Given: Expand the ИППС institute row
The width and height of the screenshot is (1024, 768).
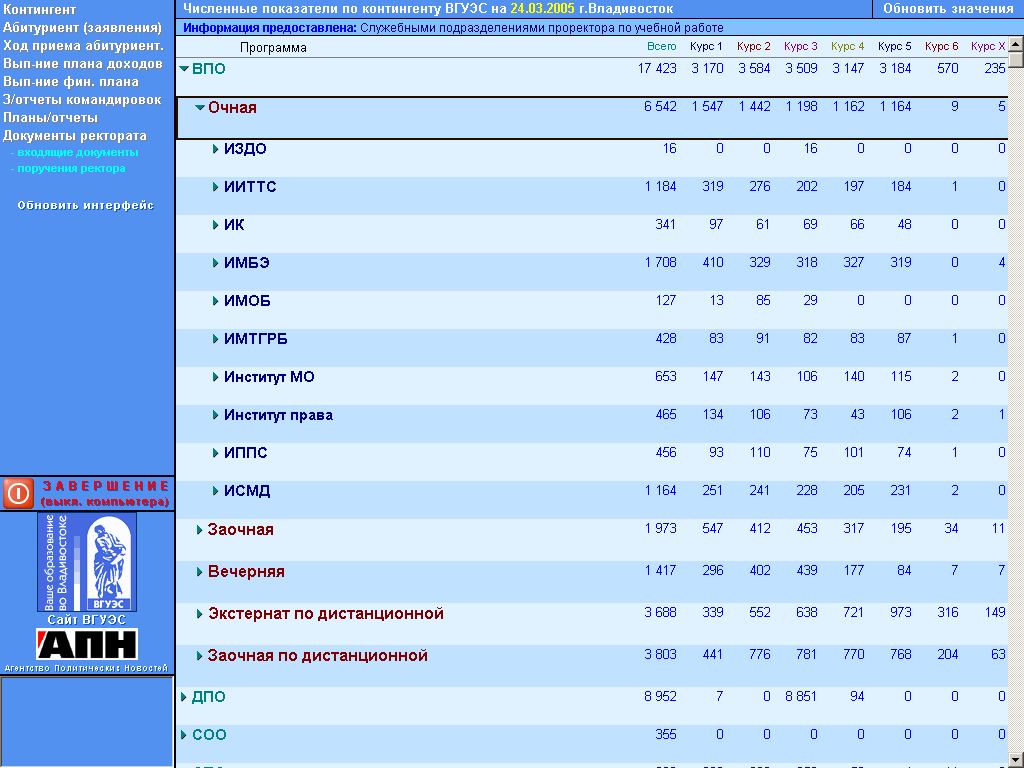Looking at the screenshot, I should pos(216,453).
